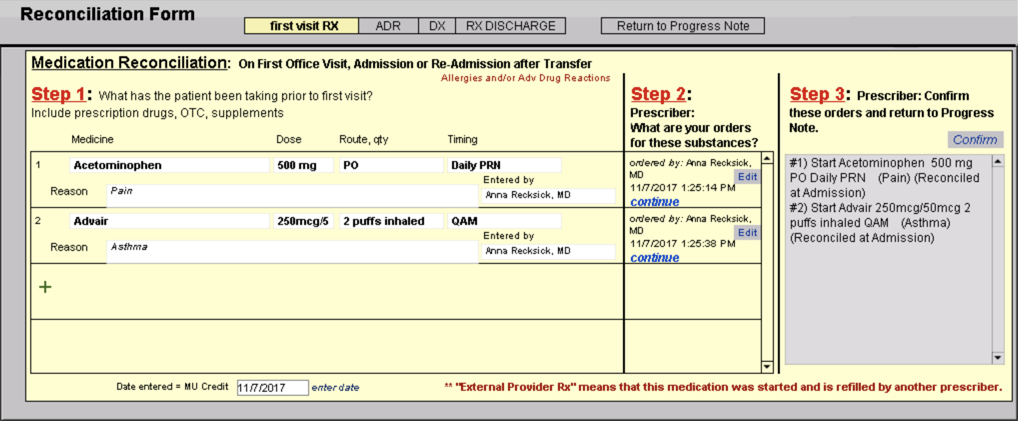Click the Acetaminophen medicine name field
1018x421 pixels.
[169, 165]
